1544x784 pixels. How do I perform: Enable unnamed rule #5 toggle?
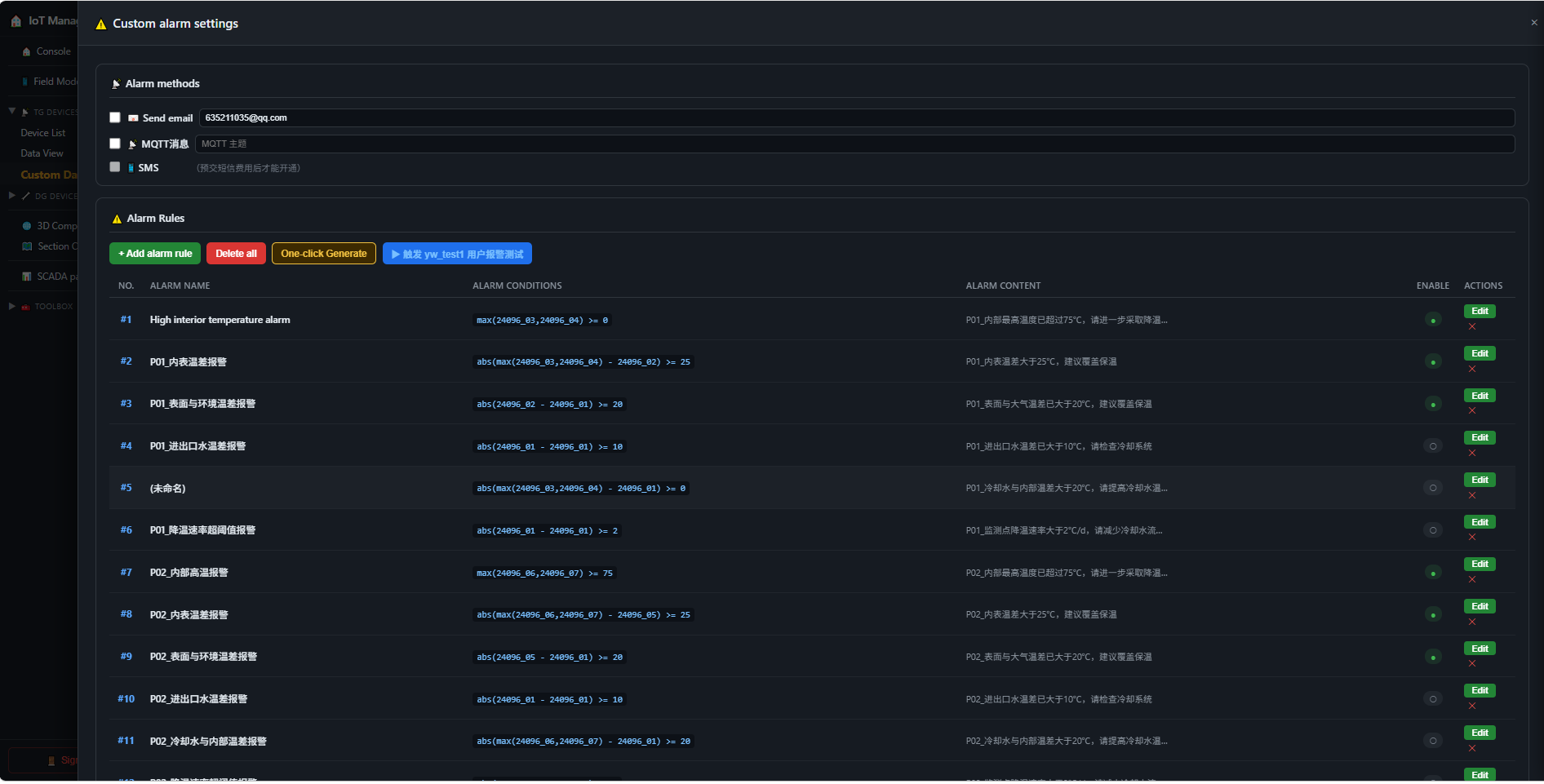coord(1433,488)
